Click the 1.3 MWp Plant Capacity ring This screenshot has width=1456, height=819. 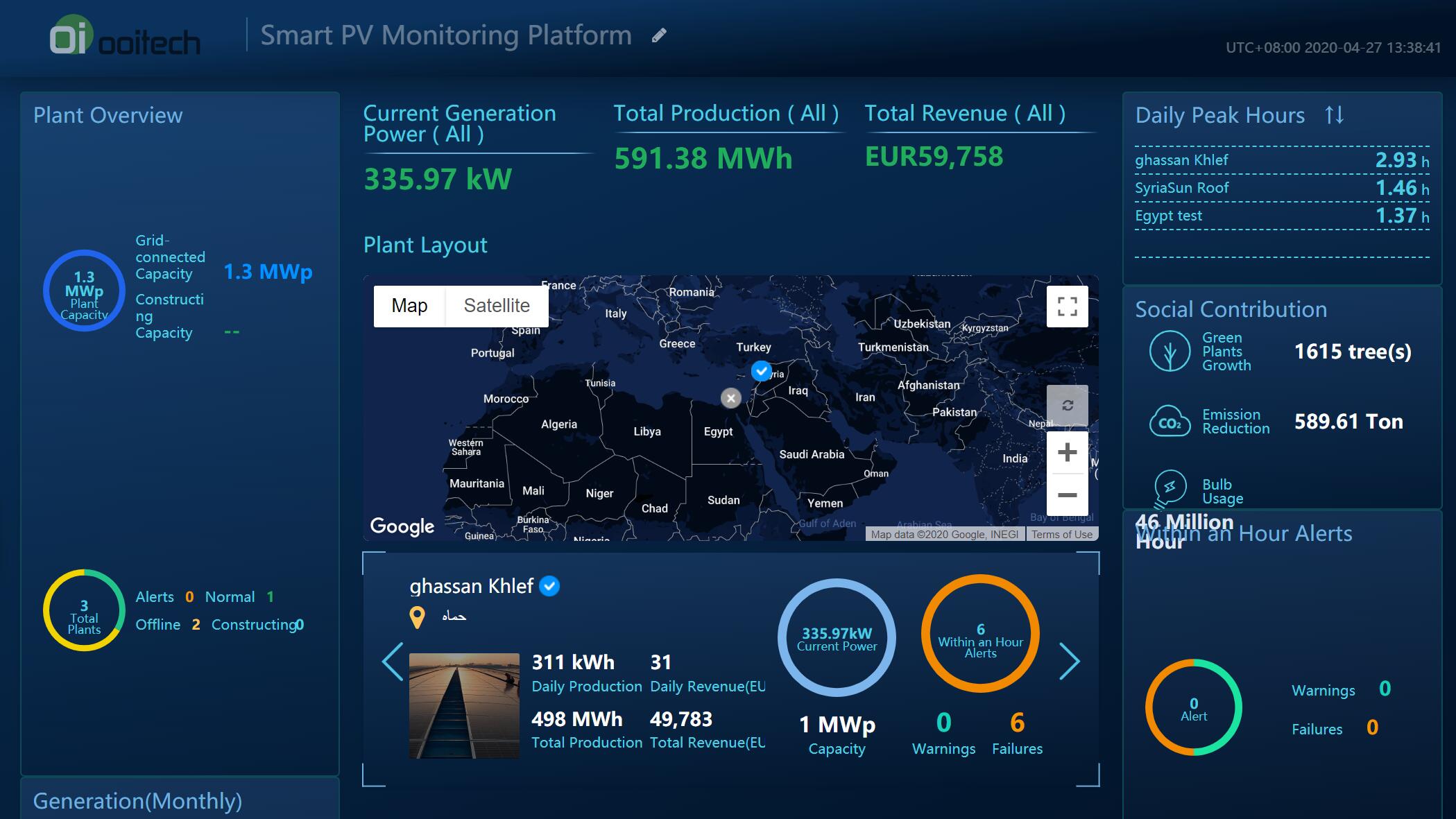point(84,291)
